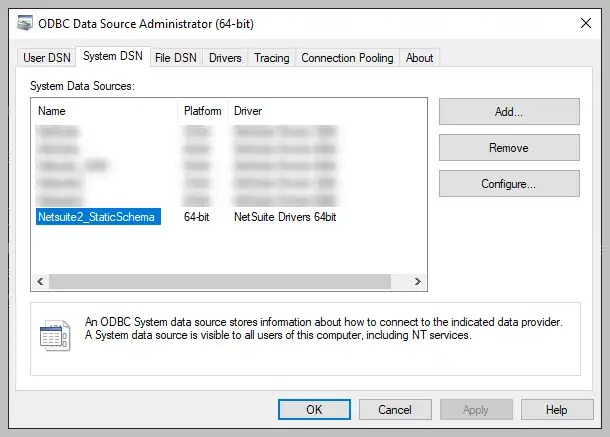Go to the Tracing tab

(x=271, y=58)
